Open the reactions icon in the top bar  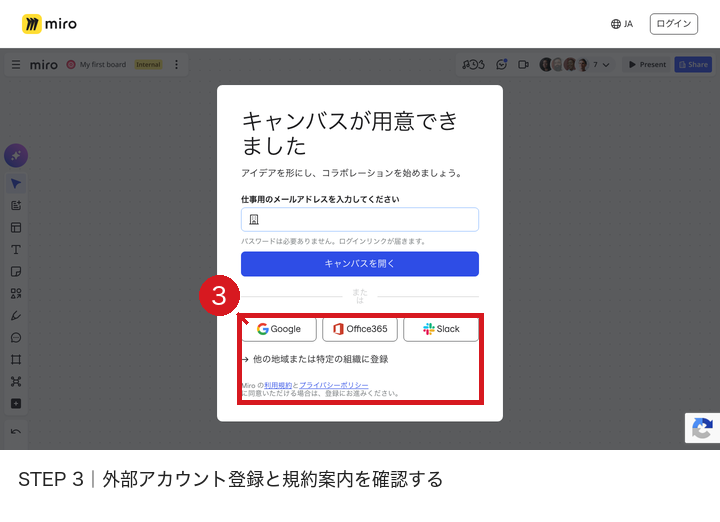pyautogui.click(x=501, y=65)
